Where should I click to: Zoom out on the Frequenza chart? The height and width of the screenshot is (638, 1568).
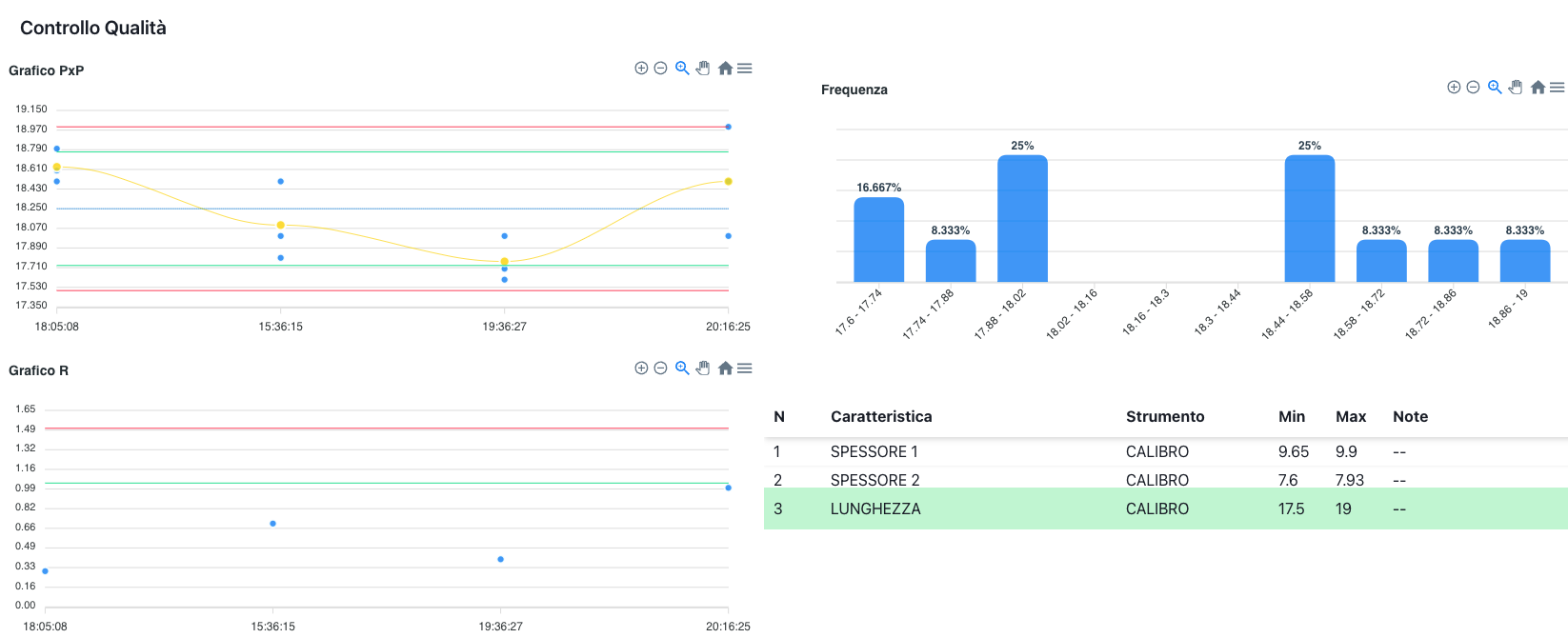pyautogui.click(x=1473, y=88)
